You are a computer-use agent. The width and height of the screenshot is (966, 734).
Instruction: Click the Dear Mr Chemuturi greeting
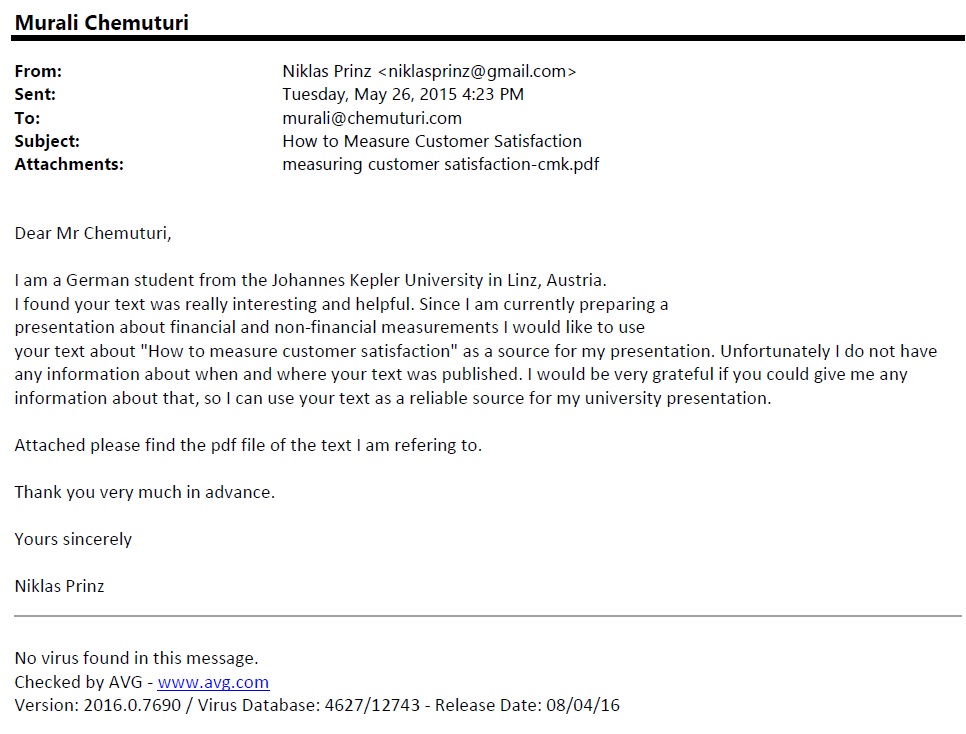point(93,233)
